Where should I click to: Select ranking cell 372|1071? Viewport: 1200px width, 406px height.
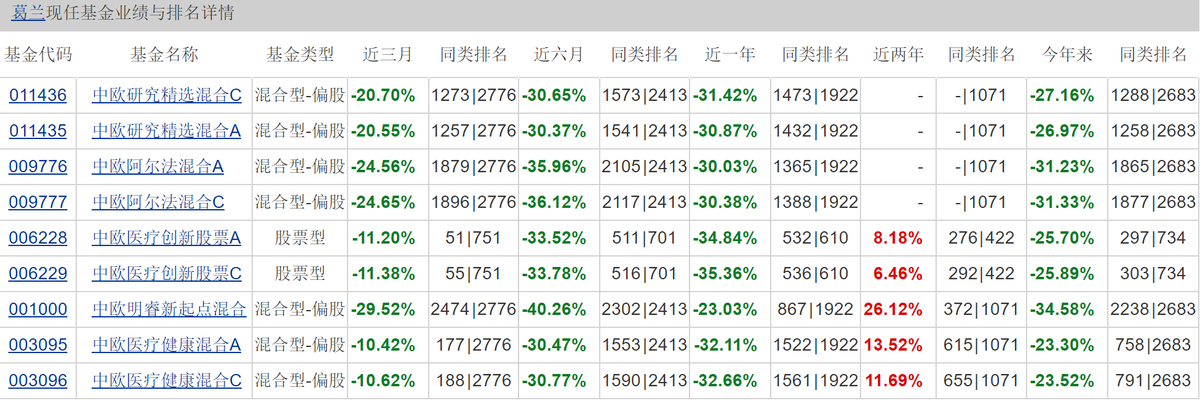click(x=981, y=310)
